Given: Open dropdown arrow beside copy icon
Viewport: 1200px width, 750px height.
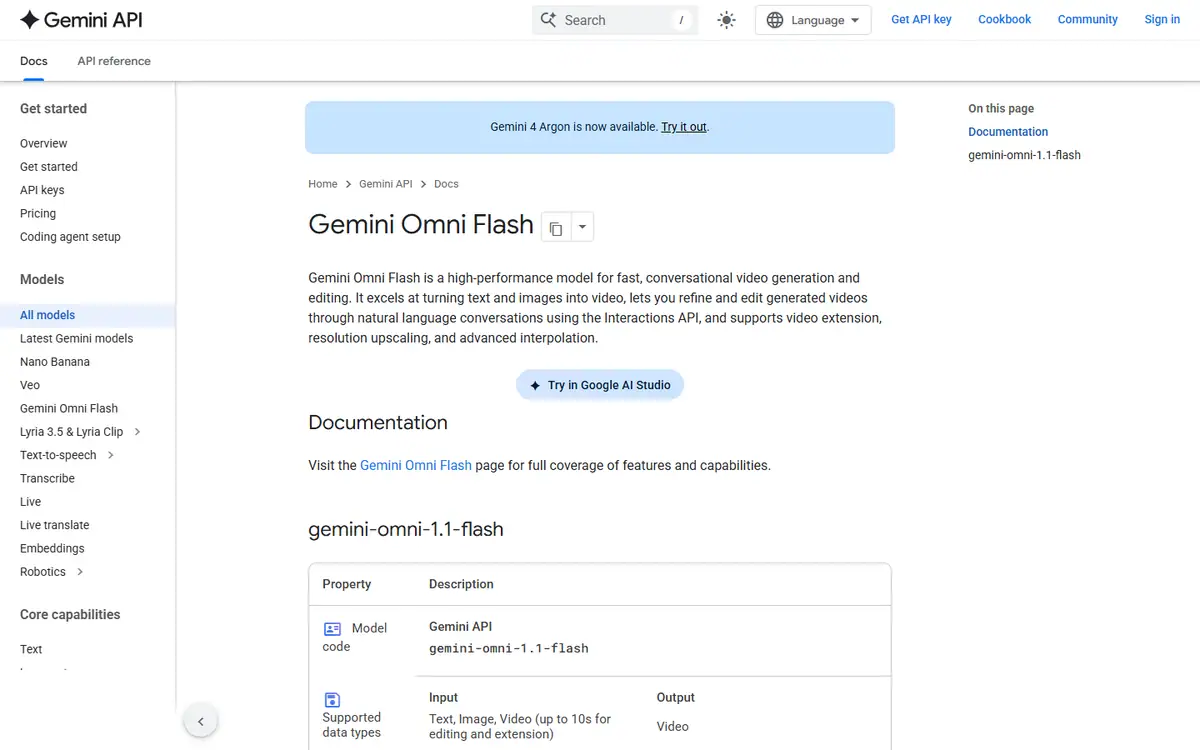Looking at the screenshot, I should pyautogui.click(x=582, y=228).
